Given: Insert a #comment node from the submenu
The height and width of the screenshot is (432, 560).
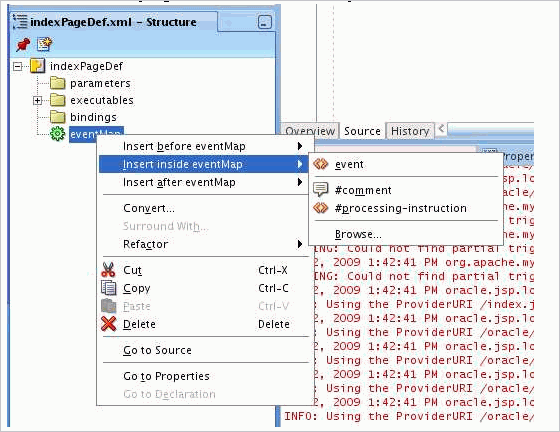Looking at the screenshot, I should 406,190.
